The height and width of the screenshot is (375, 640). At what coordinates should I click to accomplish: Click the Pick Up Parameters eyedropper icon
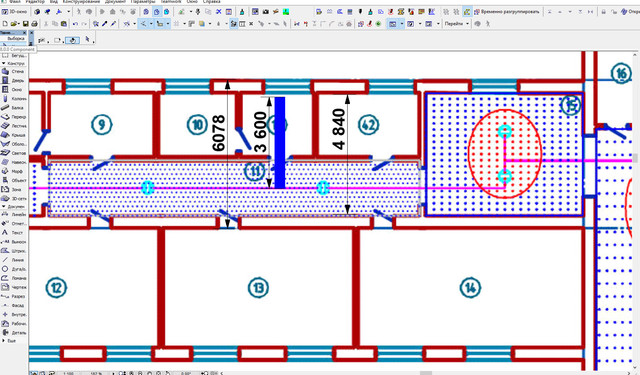pyautogui.click(x=104, y=24)
